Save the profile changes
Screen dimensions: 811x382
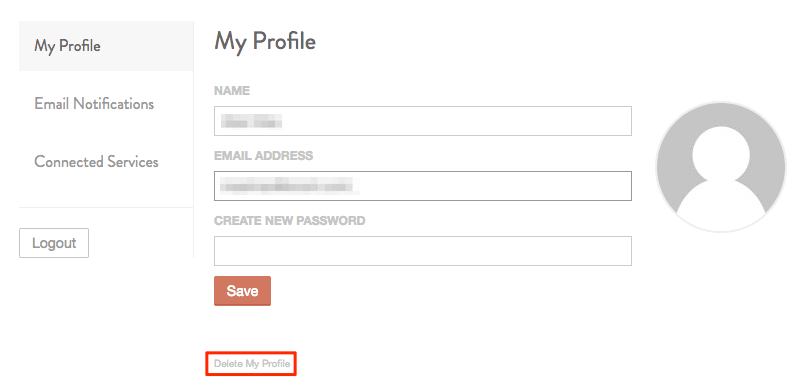click(242, 291)
